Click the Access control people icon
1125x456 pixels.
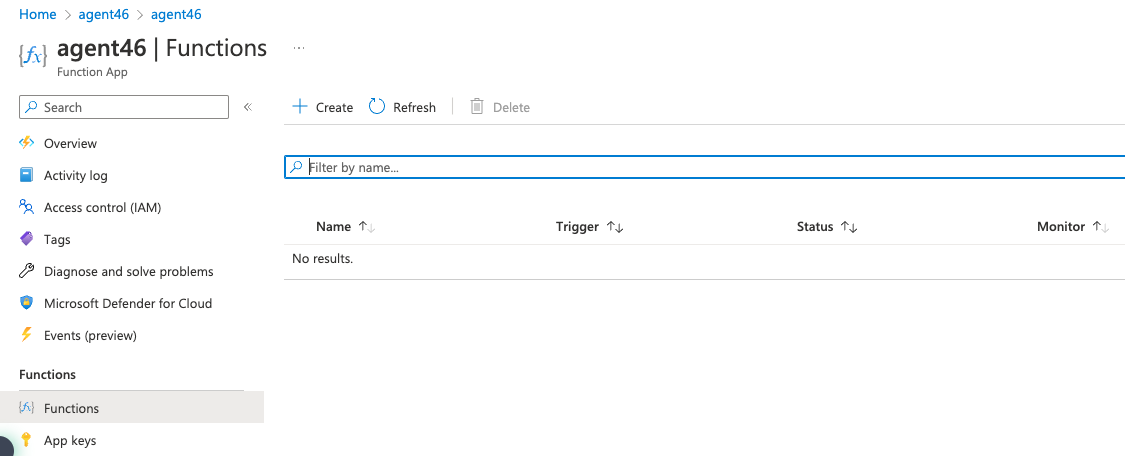[x=27, y=207]
